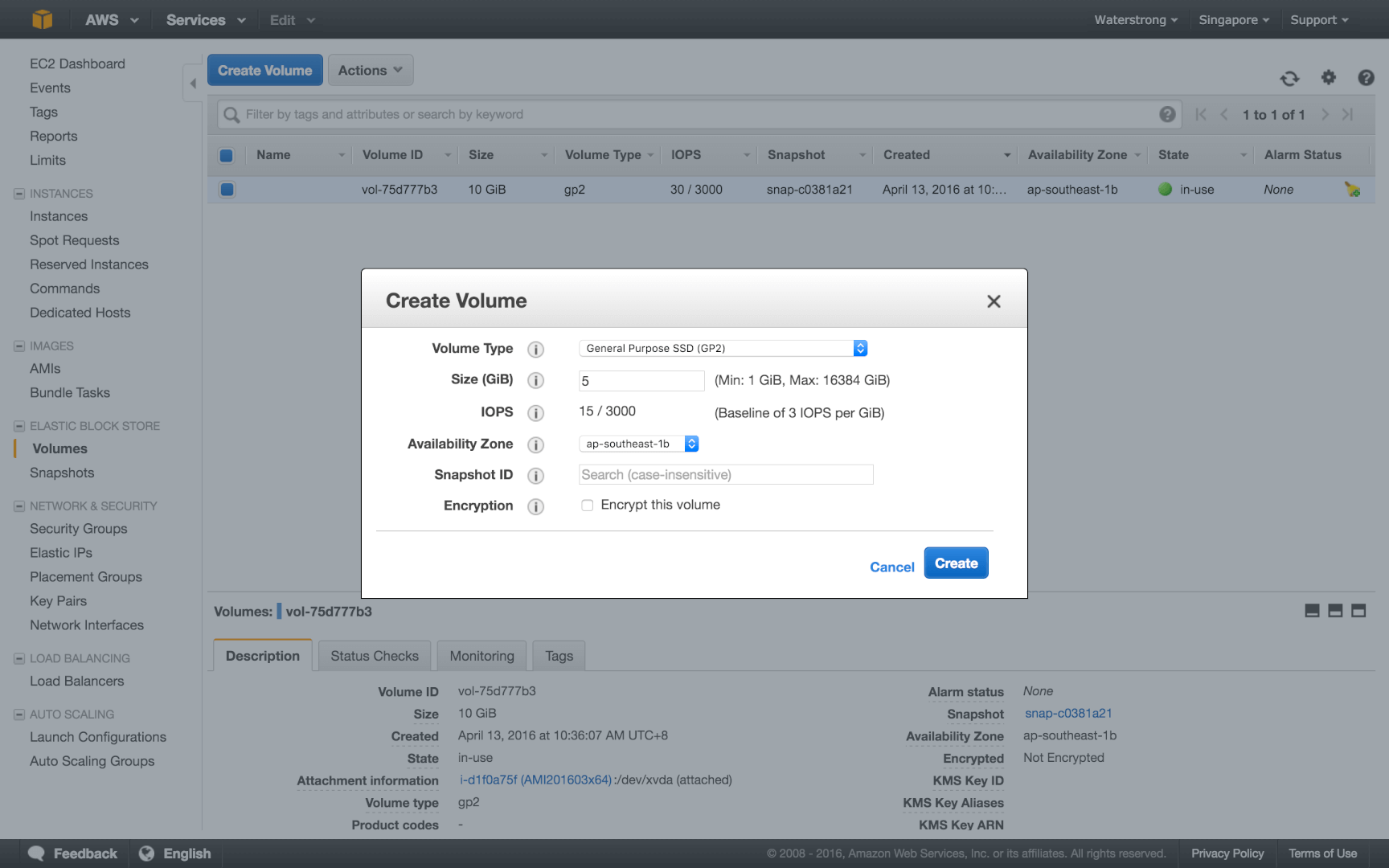
Task: Click the volumes filter search field
Action: [698, 115]
